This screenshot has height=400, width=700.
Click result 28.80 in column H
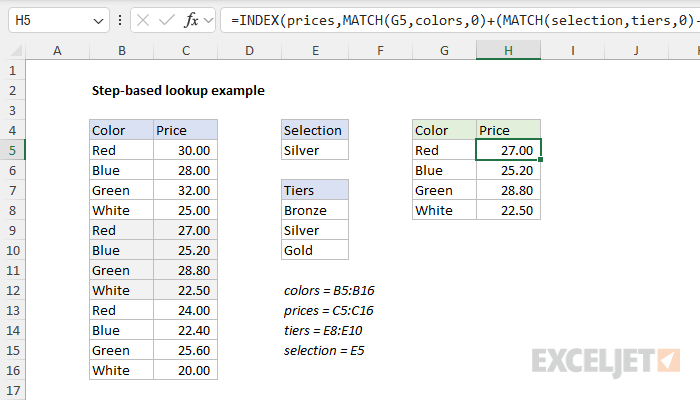click(x=508, y=191)
